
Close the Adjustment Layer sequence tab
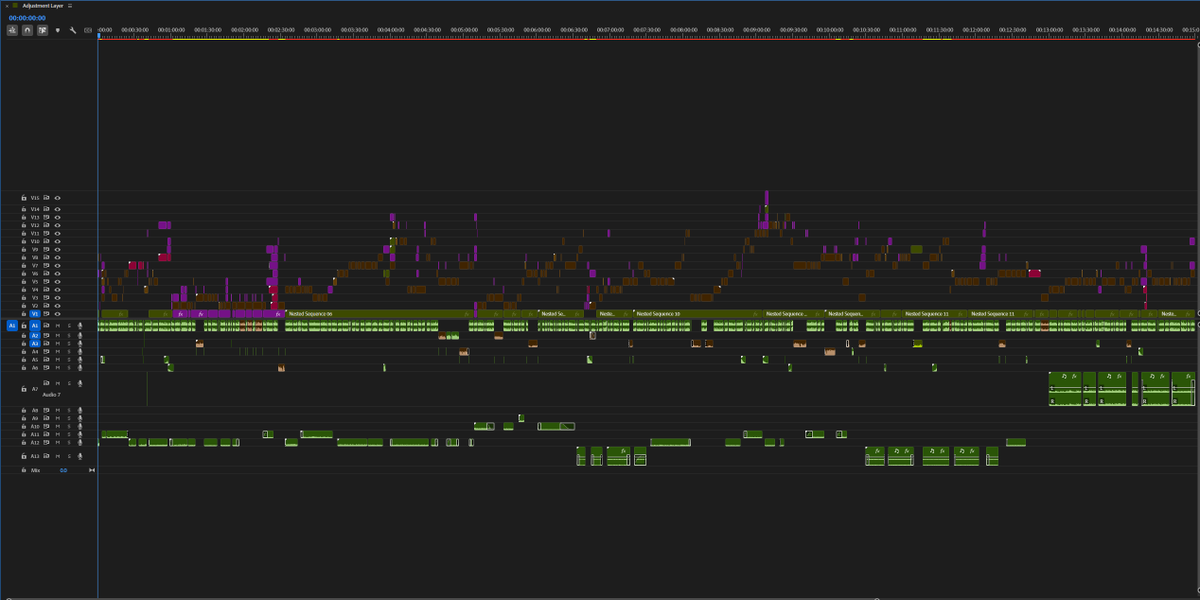point(7,6)
